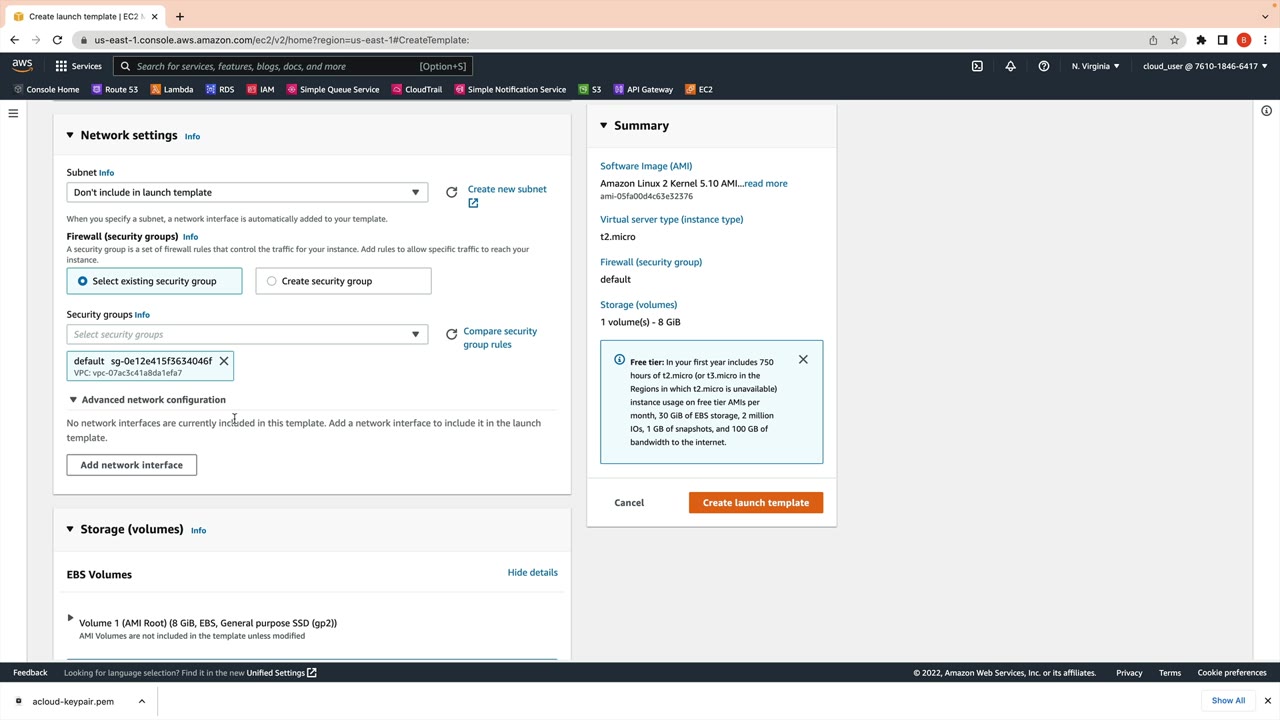The height and width of the screenshot is (720, 1280).
Task: Click Show All downloads
Action: pyautogui.click(x=1228, y=701)
